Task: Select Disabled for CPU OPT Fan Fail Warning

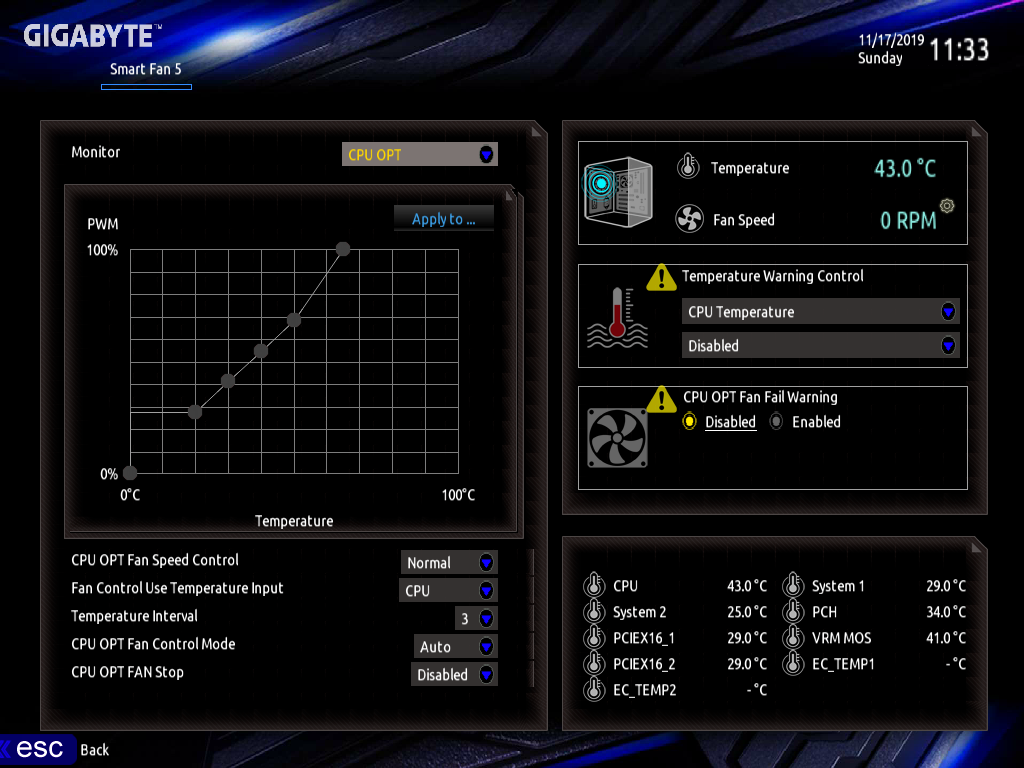Action: [719, 422]
